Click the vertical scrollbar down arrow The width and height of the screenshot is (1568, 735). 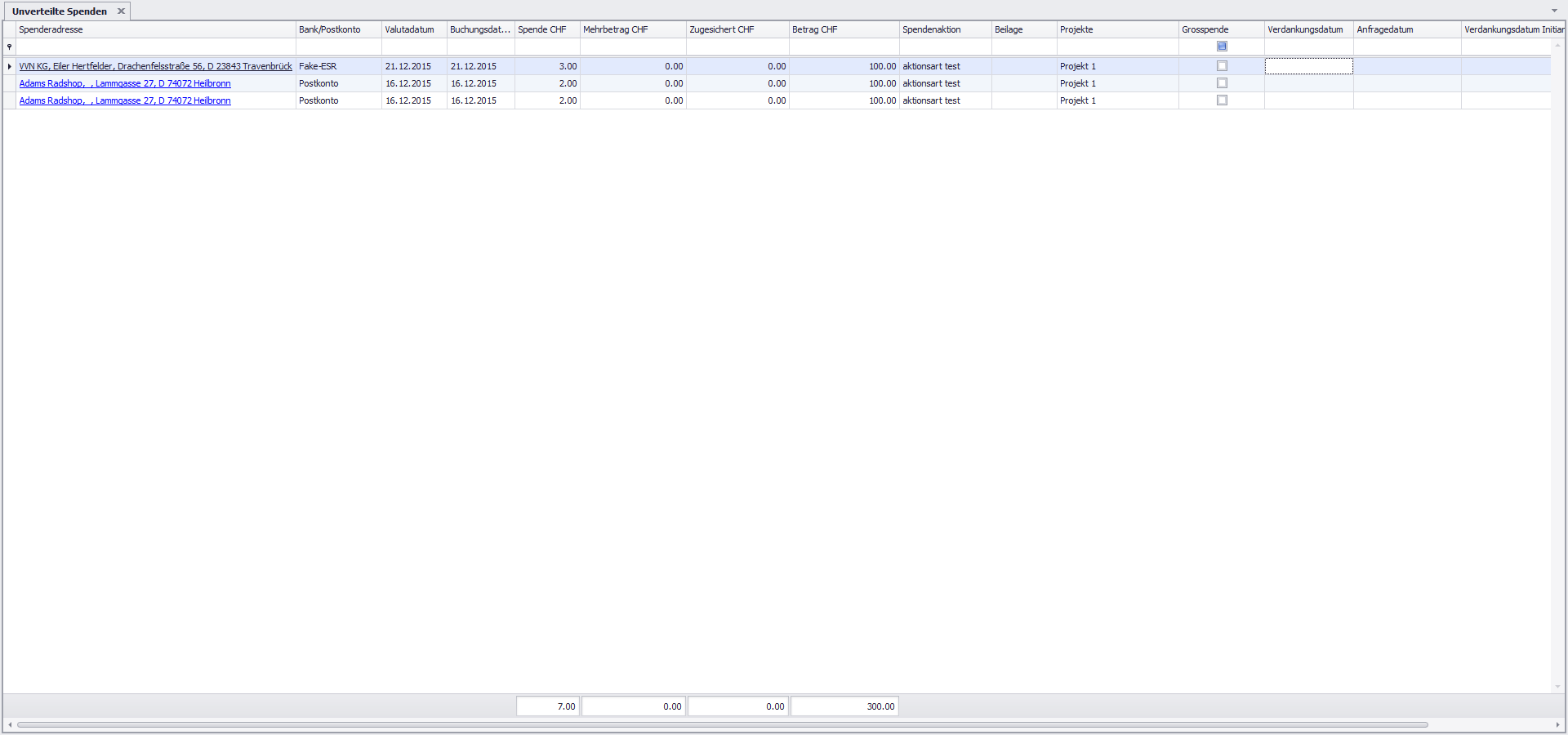tap(1557, 687)
